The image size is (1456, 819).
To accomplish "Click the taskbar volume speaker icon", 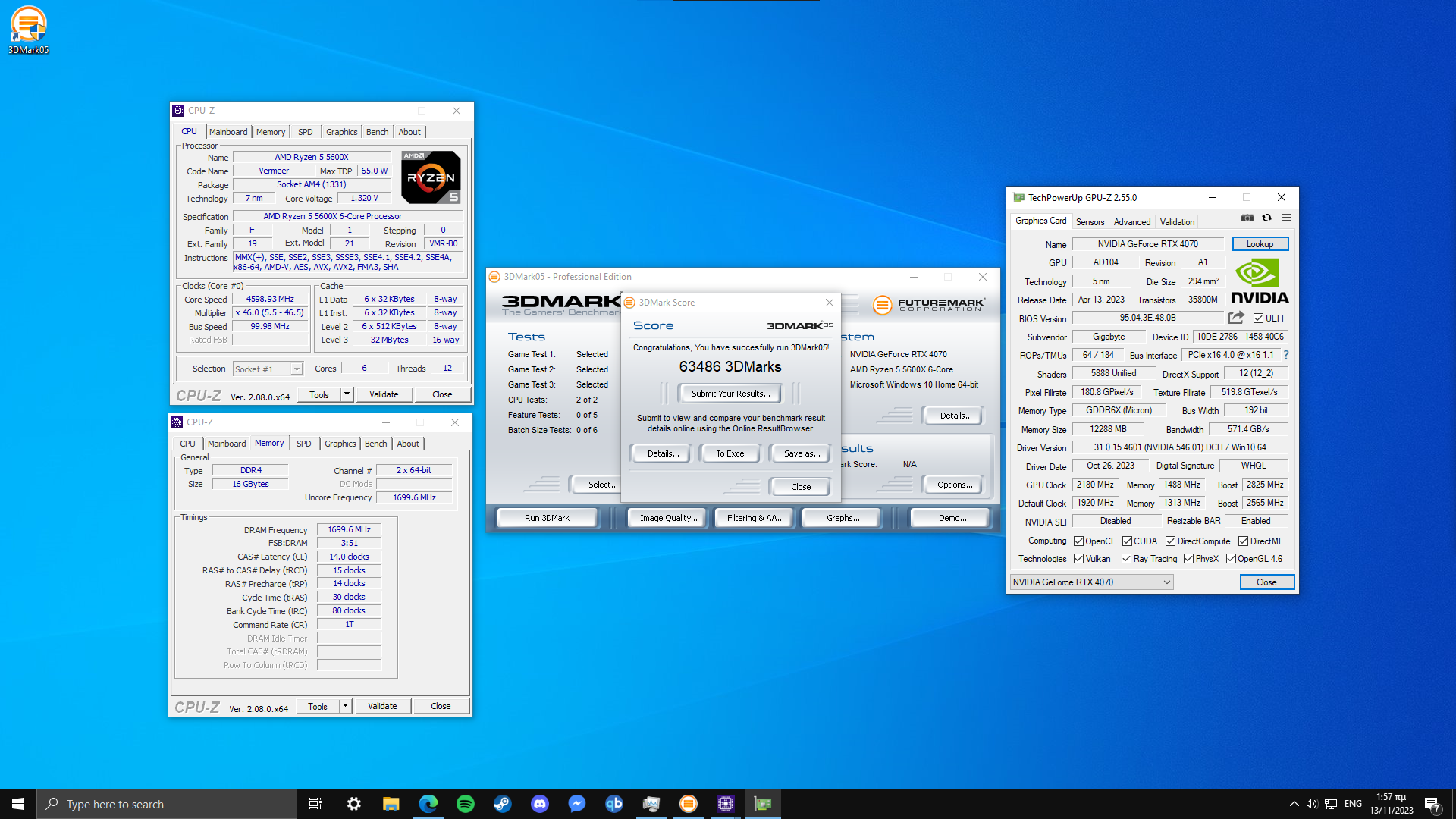I will point(1311,804).
